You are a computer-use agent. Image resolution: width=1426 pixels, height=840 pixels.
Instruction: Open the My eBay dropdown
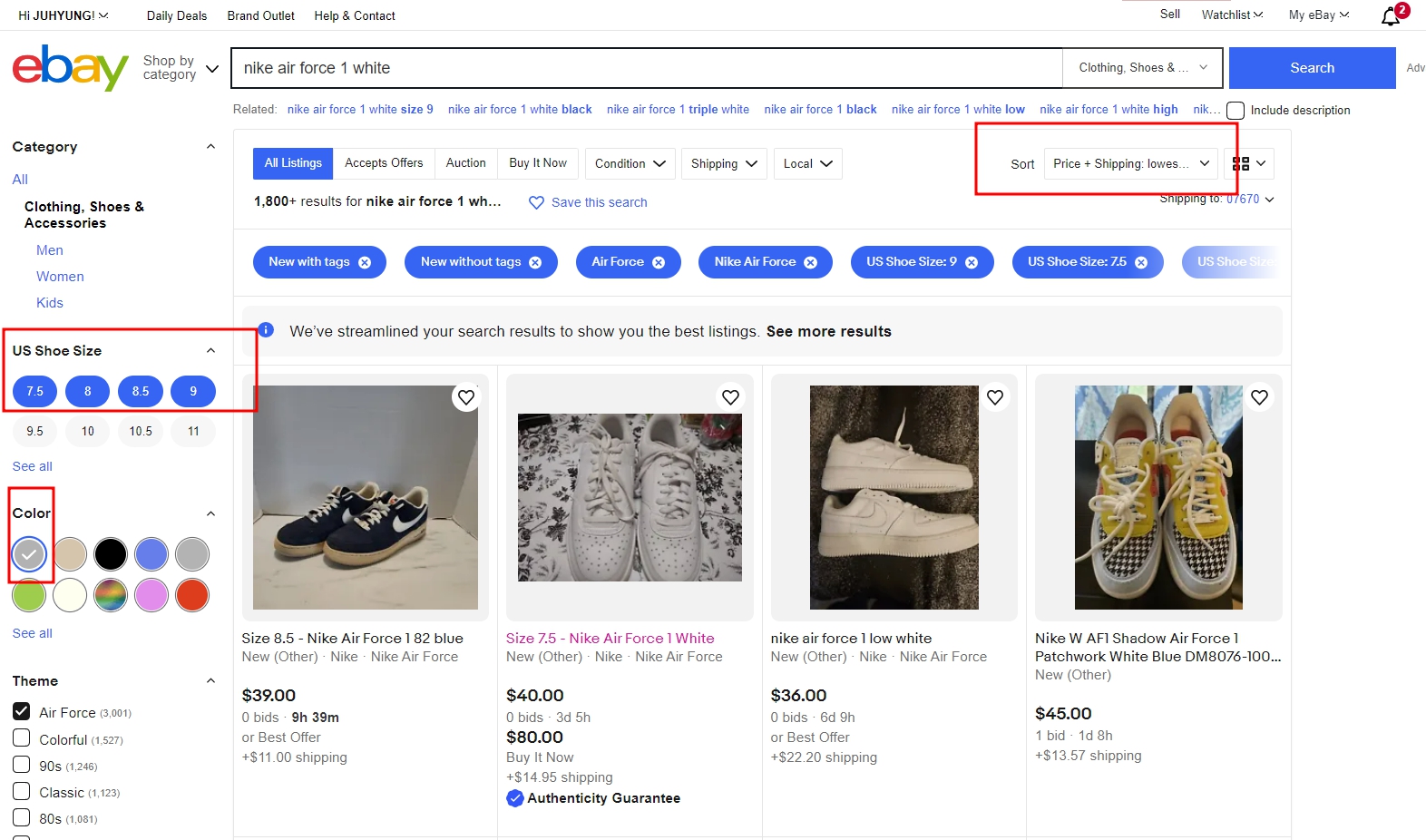coord(1319,15)
